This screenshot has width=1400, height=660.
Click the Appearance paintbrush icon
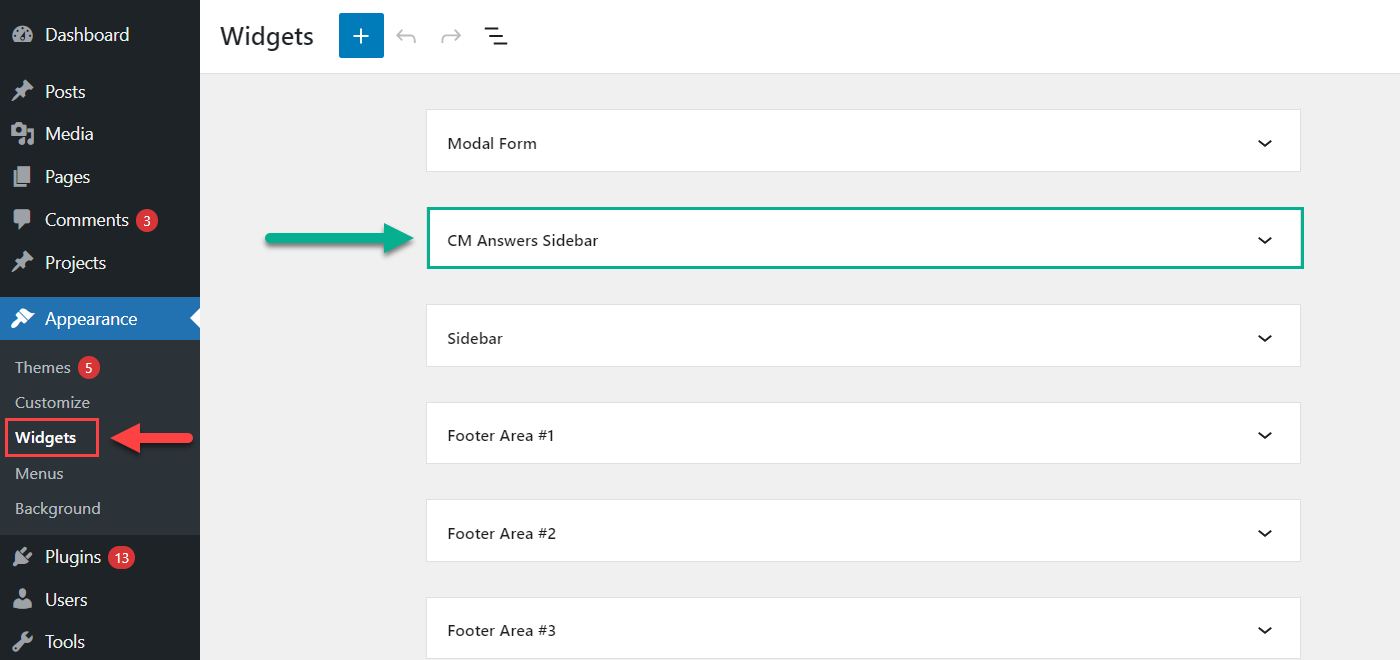point(22,319)
